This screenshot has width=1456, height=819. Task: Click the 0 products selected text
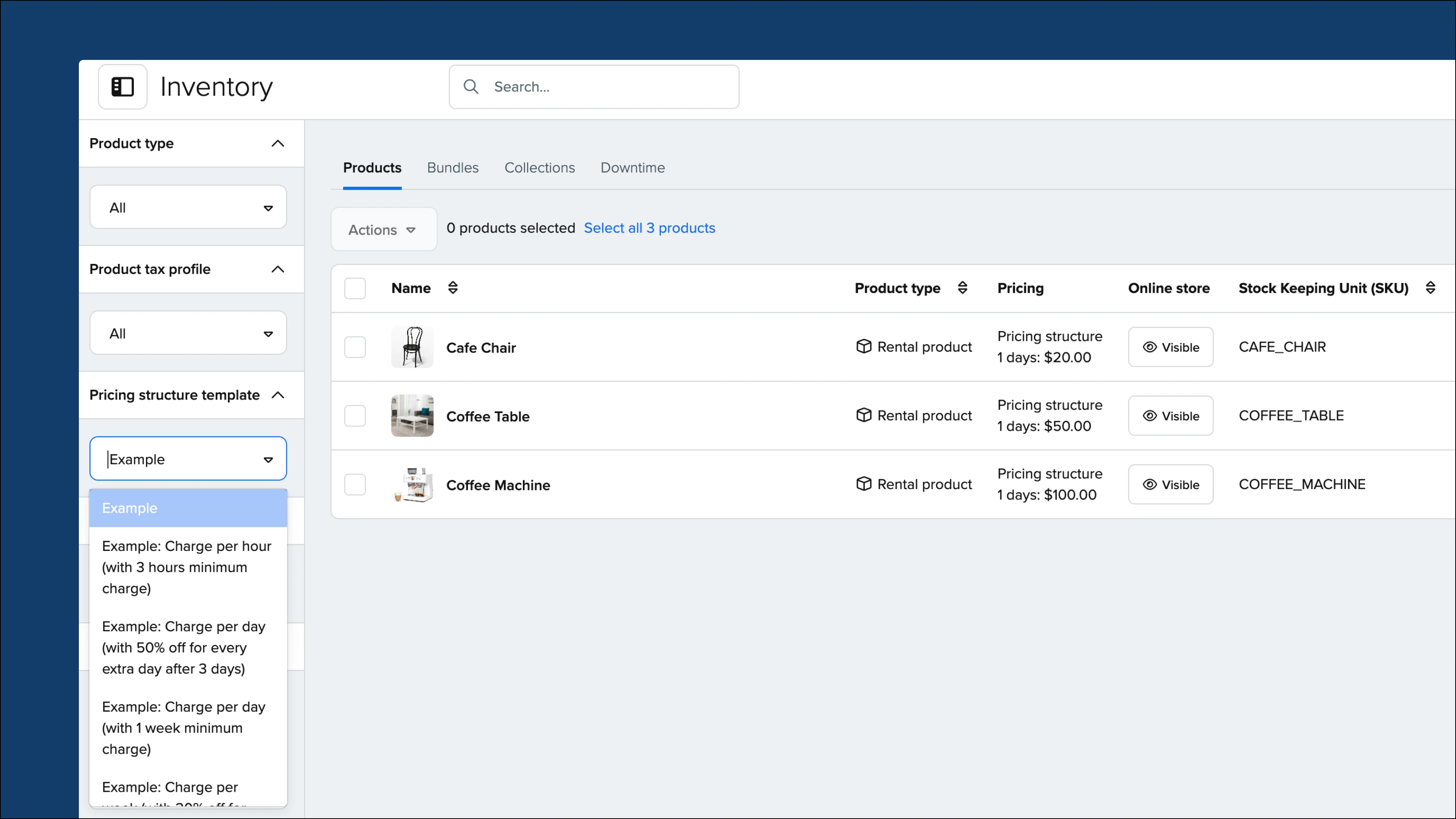[510, 228]
